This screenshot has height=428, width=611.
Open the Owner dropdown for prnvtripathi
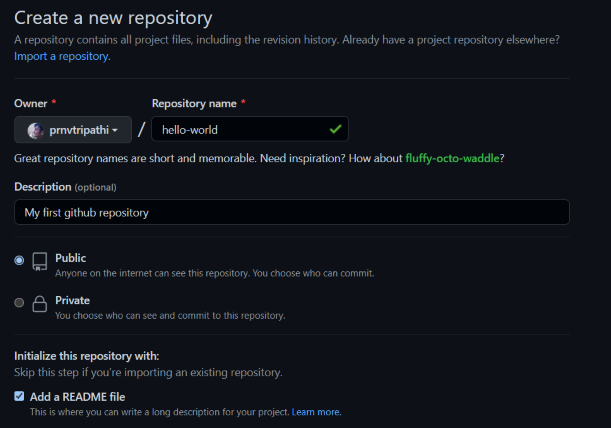pyautogui.click(x=73, y=129)
